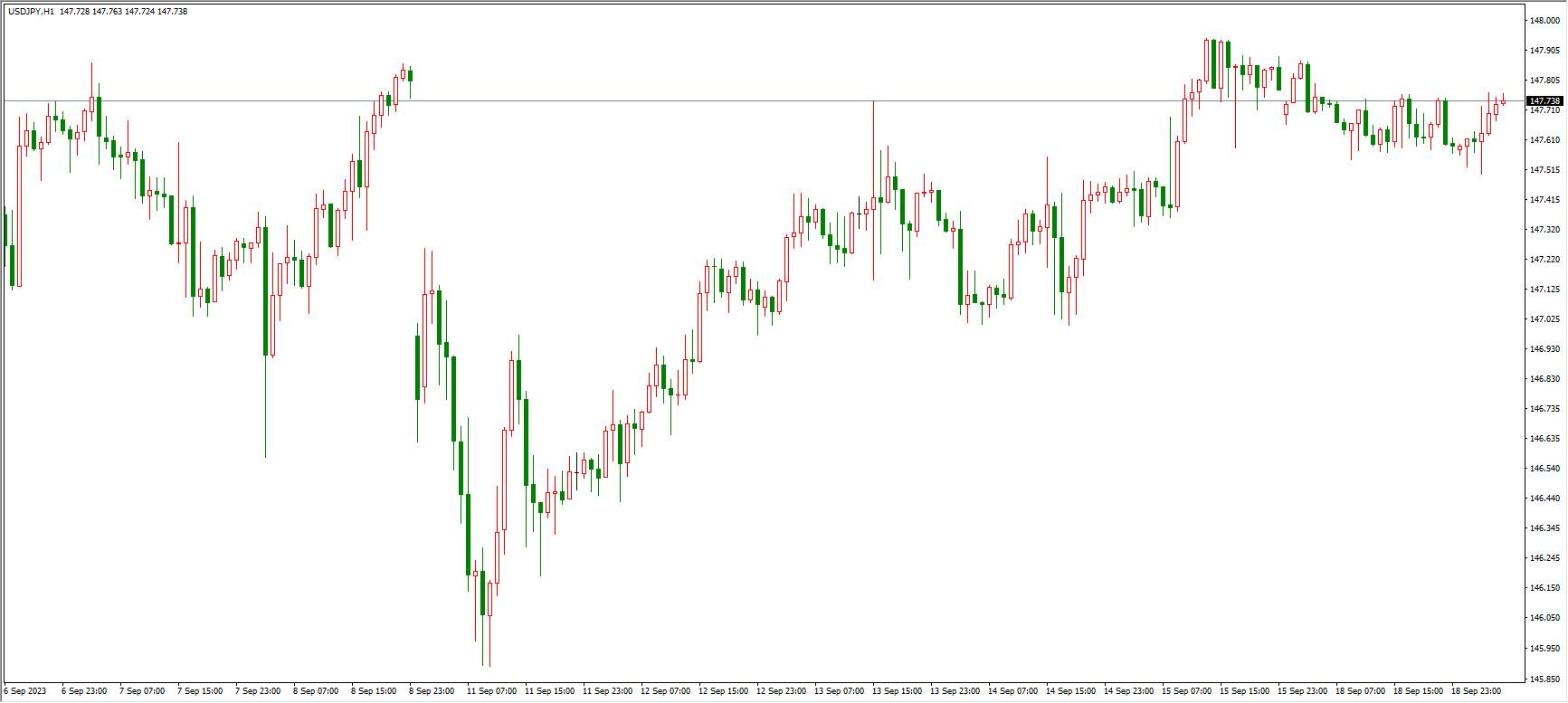Image resolution: width=1568 pixels, height=703 pixels.
Task: Click the 7 Sep 07:00 time label
Action: click(142, 691)
